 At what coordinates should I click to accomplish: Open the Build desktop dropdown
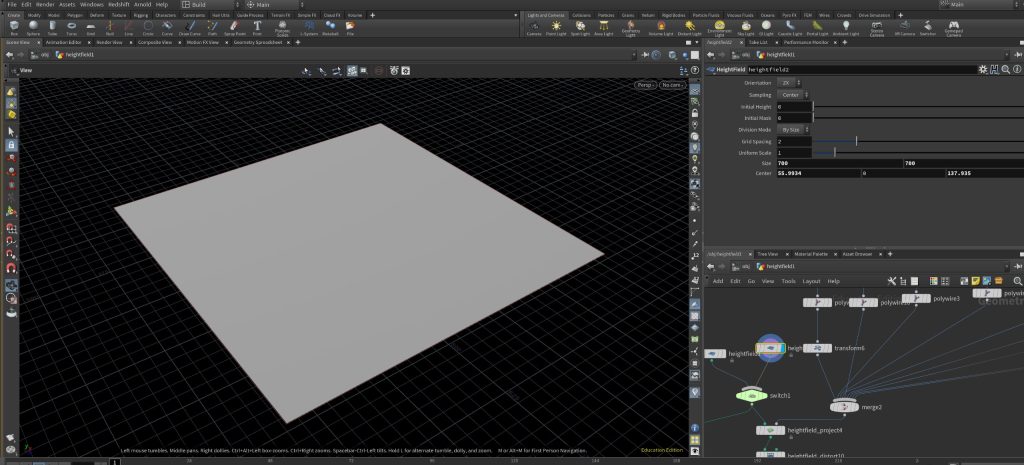click(208, 5)
